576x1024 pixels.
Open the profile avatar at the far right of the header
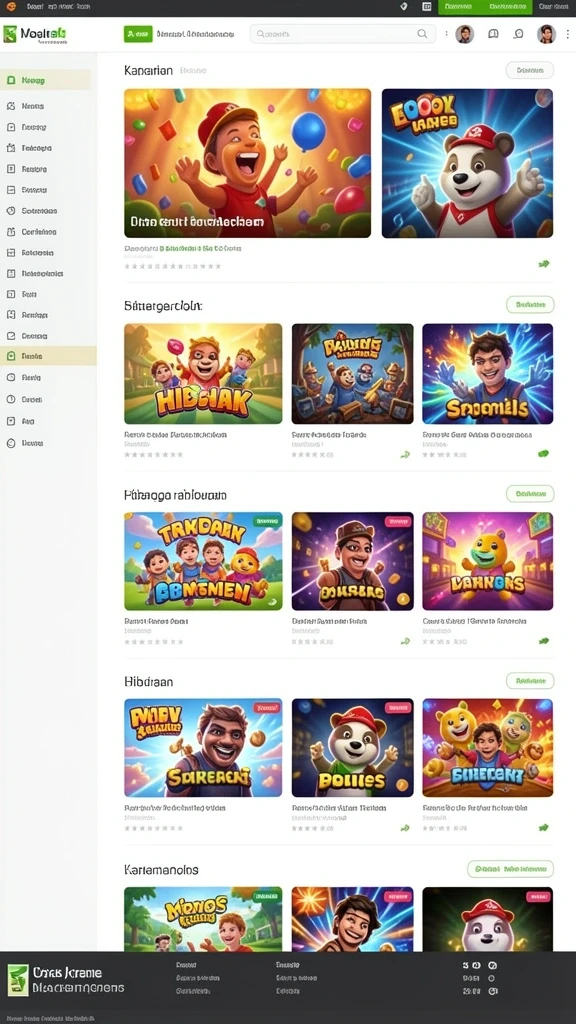(546, 34)
